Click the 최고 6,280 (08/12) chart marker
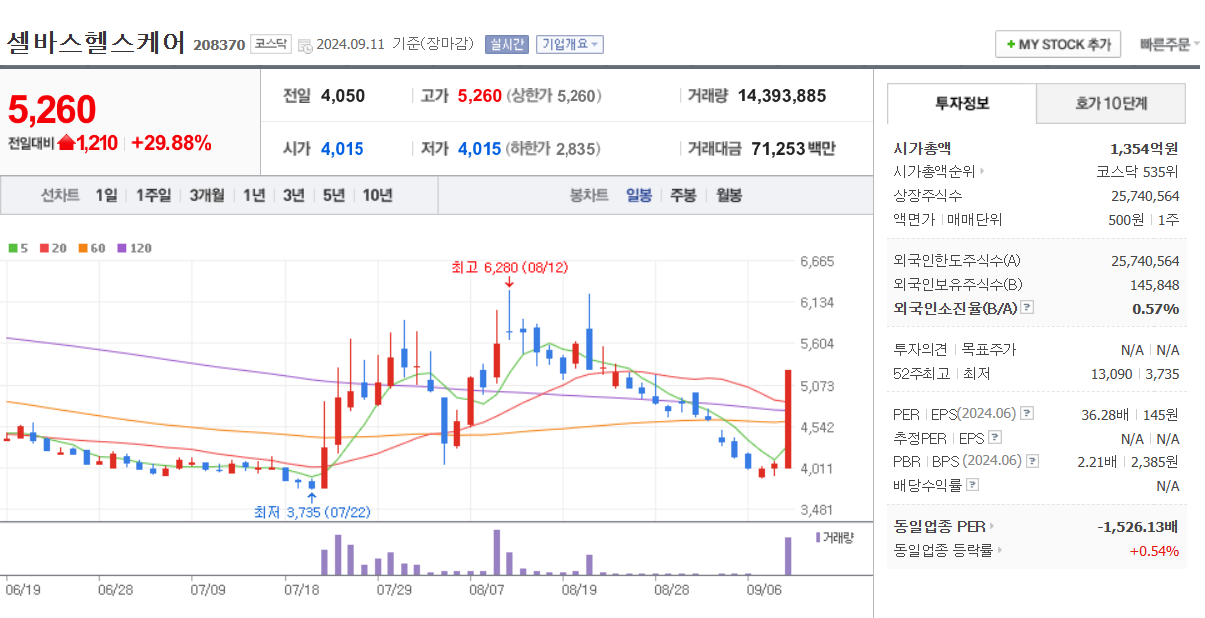This screenshot has height=618, width=1205. click(509, 267)
